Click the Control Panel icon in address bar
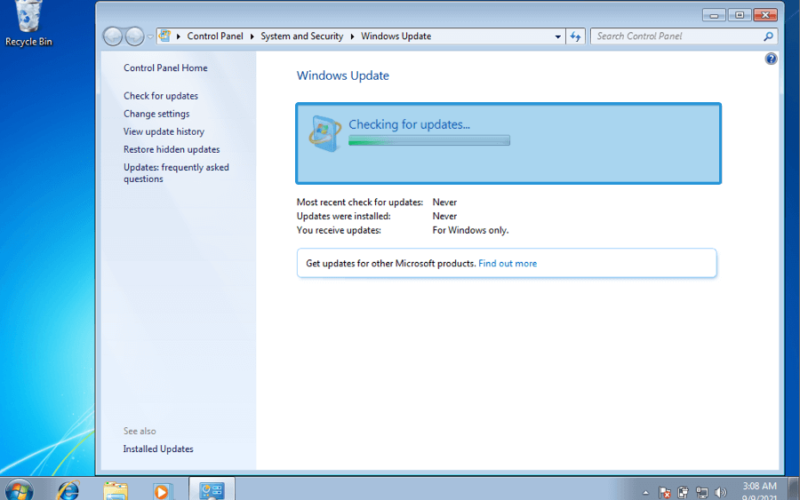800x500 pixels. [x=165, y=36]
